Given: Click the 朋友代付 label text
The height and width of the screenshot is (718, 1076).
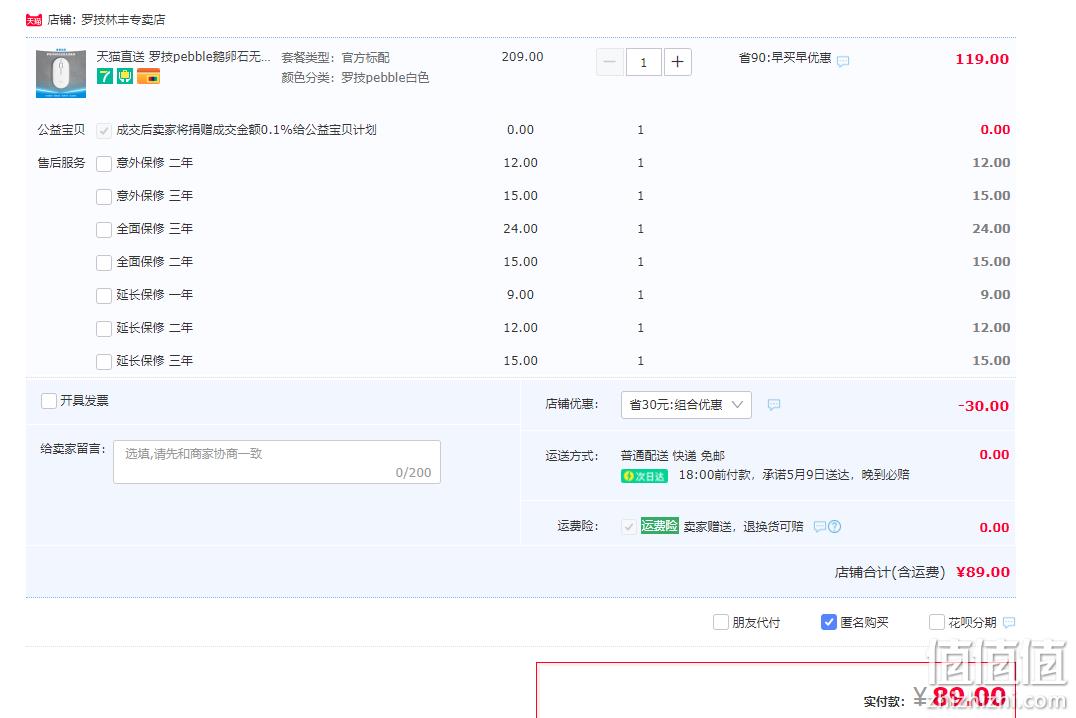Looking at the screenshot, I should pos(756,623).
